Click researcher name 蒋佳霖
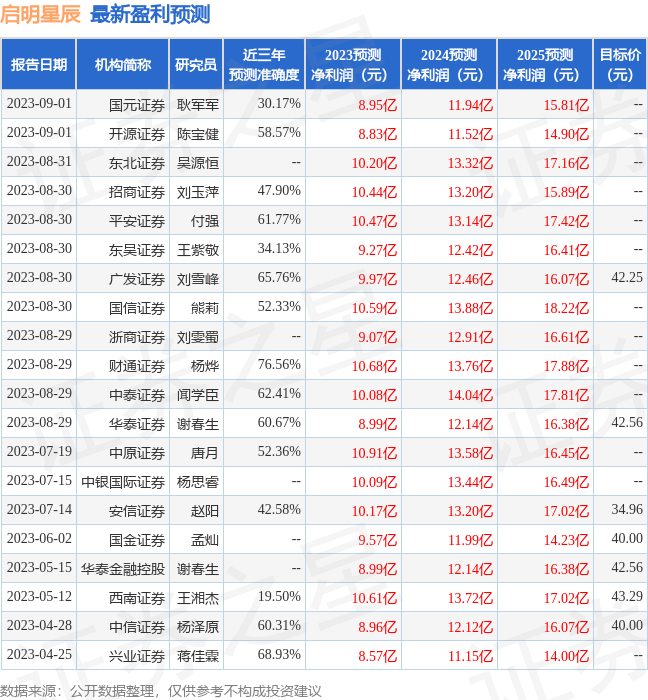The width and height of the screenshot is (648, 700). click(x=198, y=656)
